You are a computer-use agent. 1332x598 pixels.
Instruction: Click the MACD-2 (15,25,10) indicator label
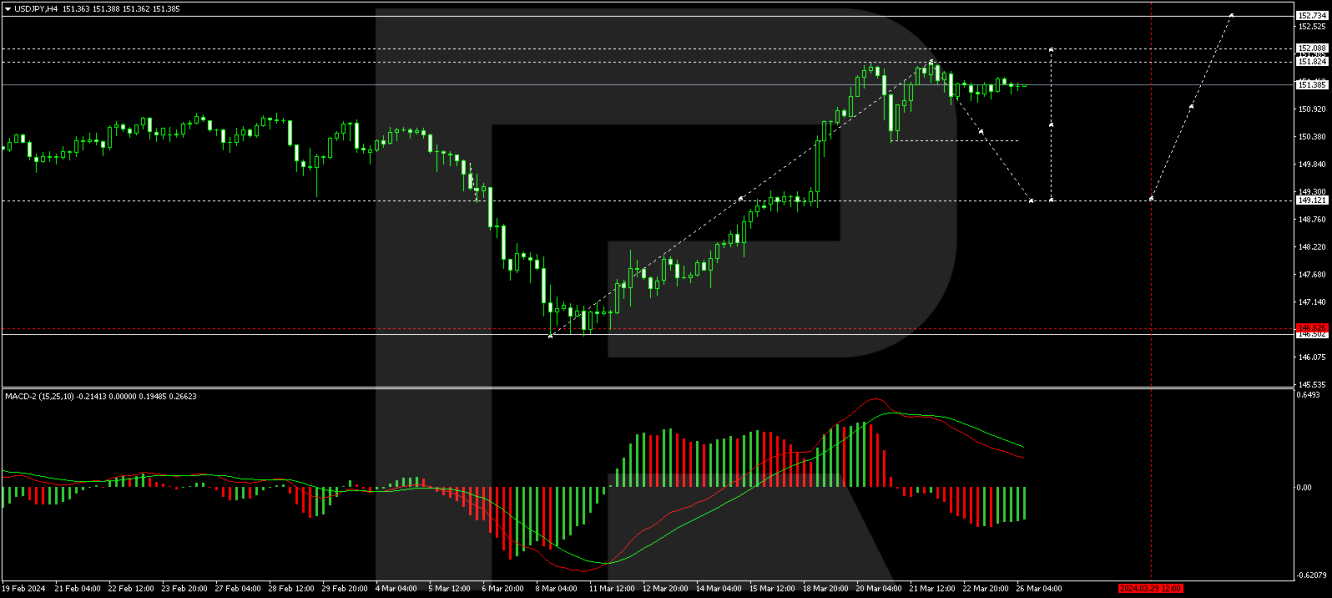[50, 396]
